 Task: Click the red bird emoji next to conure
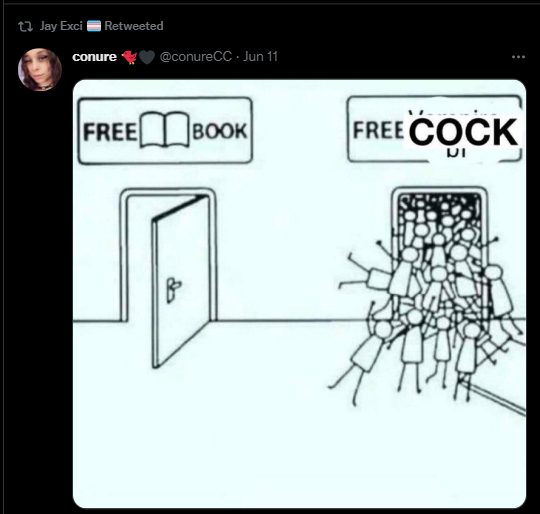coord(129,57)
